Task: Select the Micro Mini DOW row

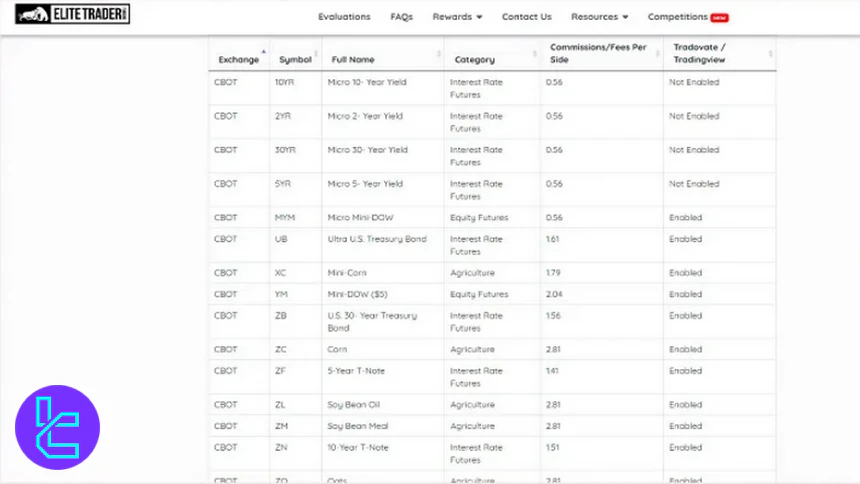Action: click(491, 217)
